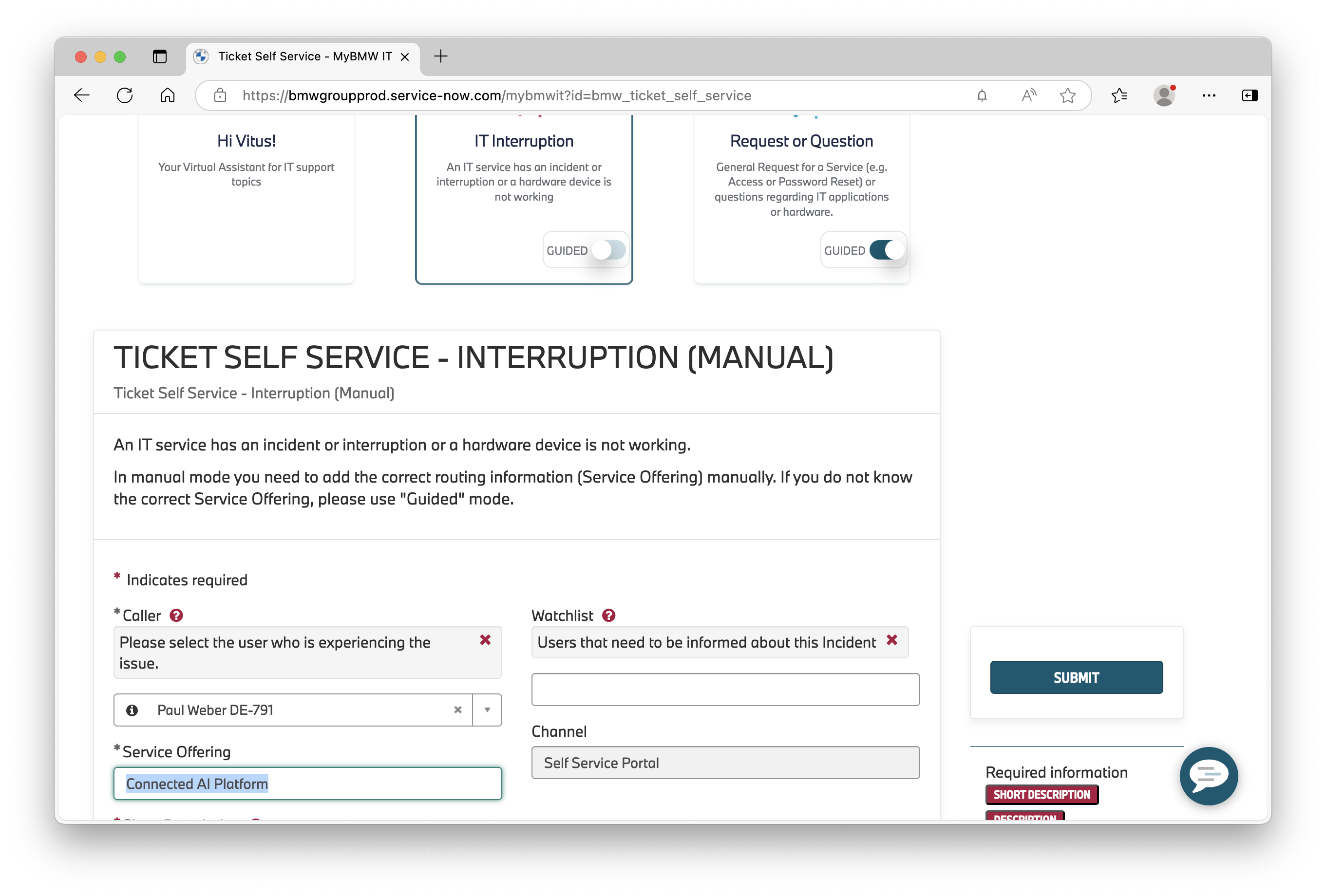Click the Watchlist help question mark
This screenshot has height=896, width=1326.
pyautogui.click(x=609, y=616)
